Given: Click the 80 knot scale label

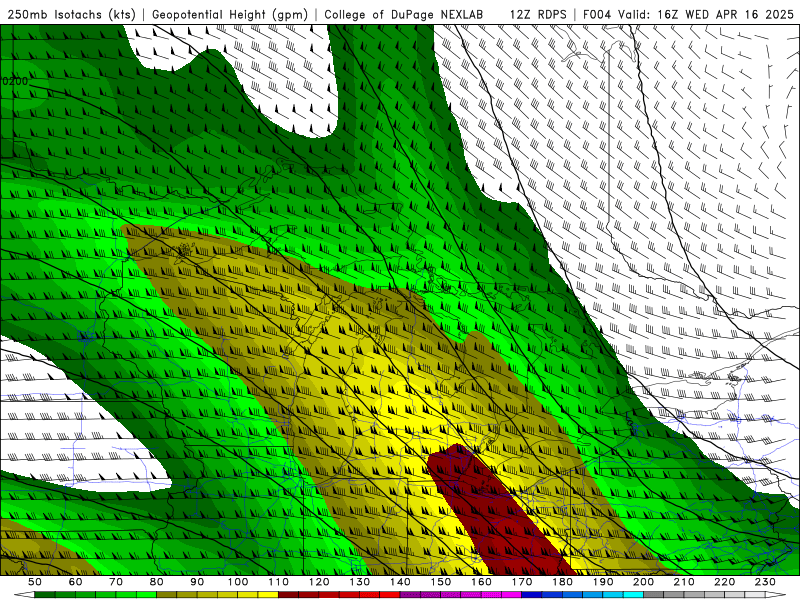Looking at the screenshot, I should (x=157, y=582).
